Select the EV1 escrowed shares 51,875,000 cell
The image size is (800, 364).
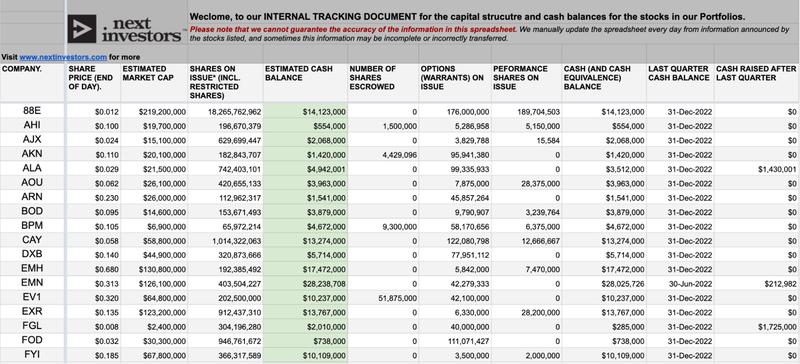383,298
